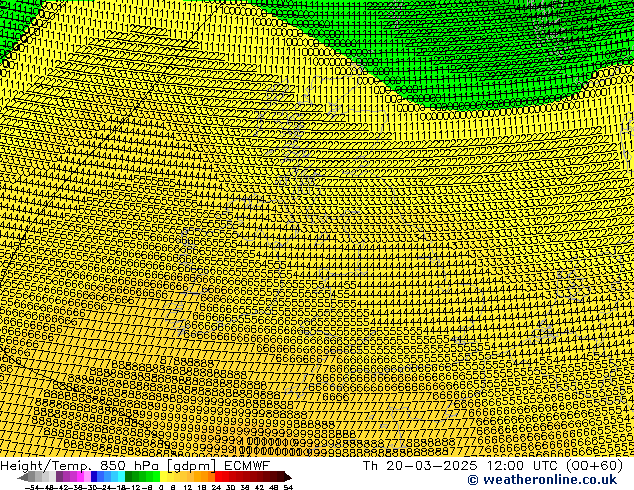The width and height of the screenshot is (634, 490).
Task: Click the -12 legend scale label
Action: coord(133,488)
